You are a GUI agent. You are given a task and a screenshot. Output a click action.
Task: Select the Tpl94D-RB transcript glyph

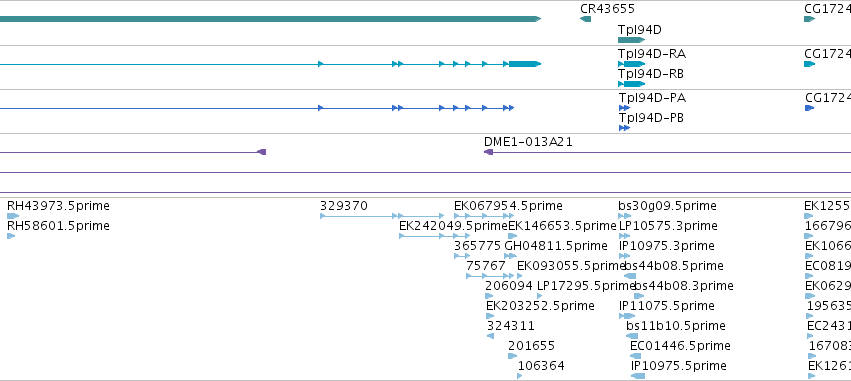click(x=631, y=84)
